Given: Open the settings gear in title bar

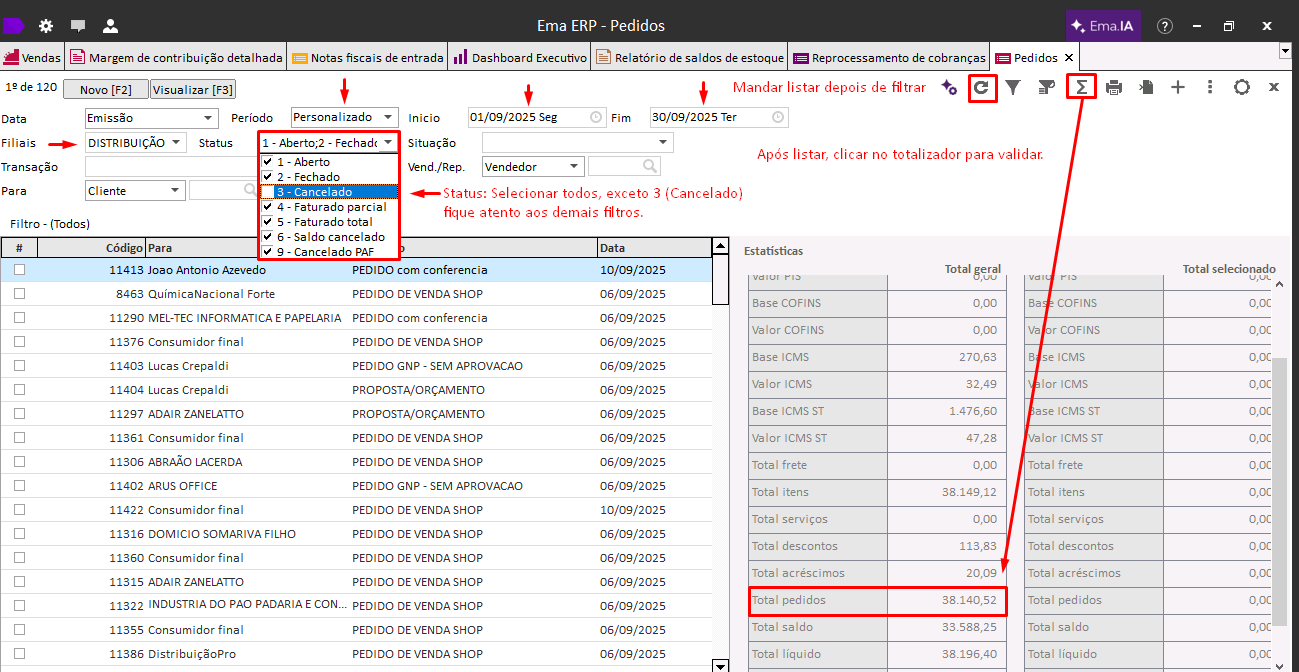Looking at the screenshot, I should click(46, 26).
